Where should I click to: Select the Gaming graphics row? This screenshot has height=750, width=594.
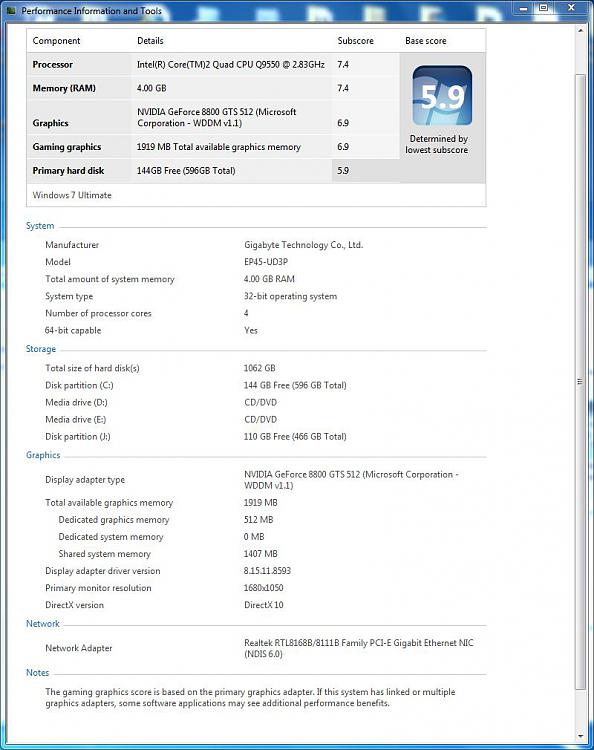coord(213,147)
